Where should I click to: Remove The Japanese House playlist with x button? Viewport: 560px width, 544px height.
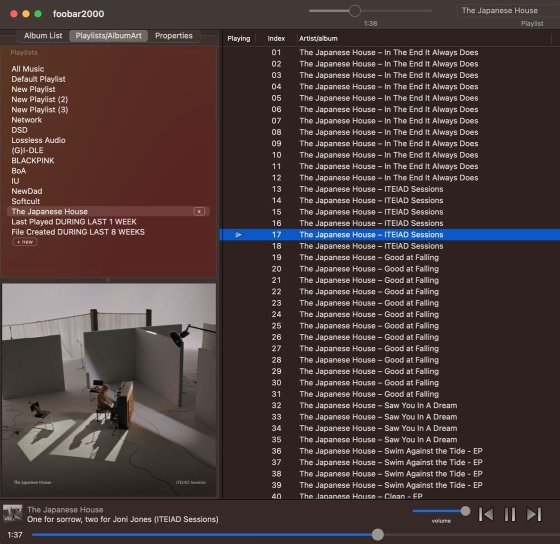[199, 211]
